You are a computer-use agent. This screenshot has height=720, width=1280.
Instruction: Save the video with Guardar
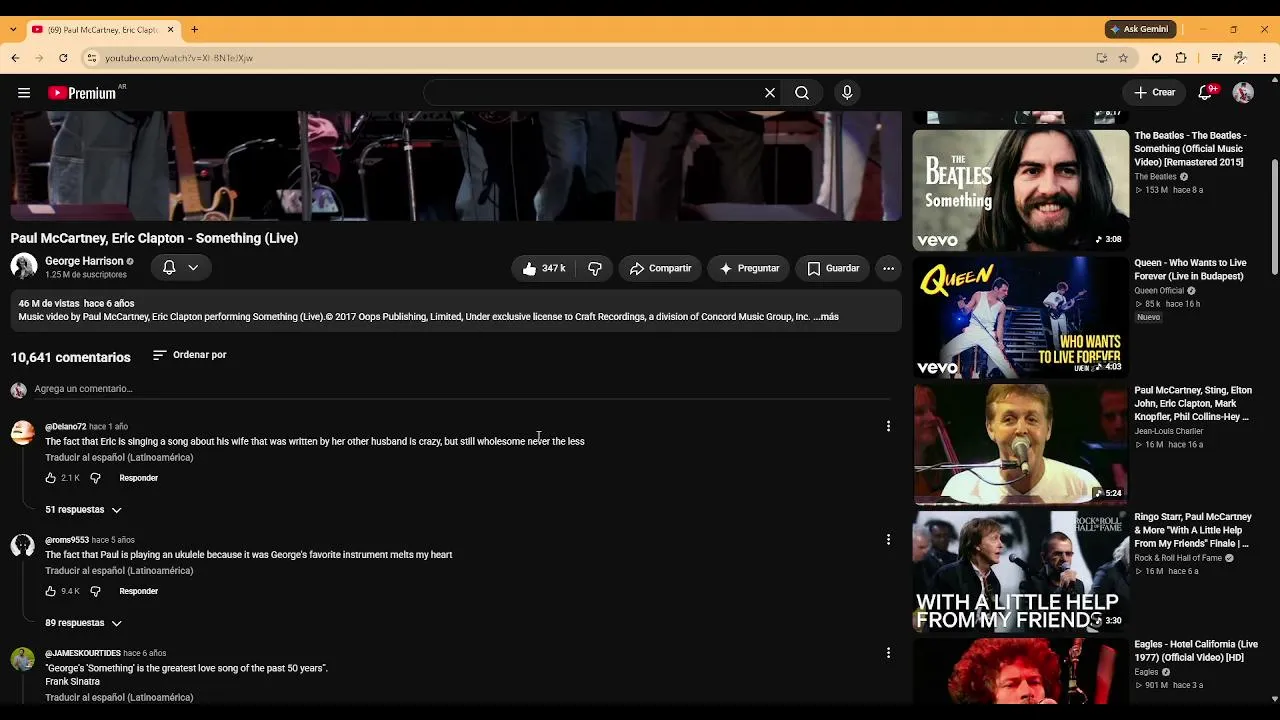[833, 268]
